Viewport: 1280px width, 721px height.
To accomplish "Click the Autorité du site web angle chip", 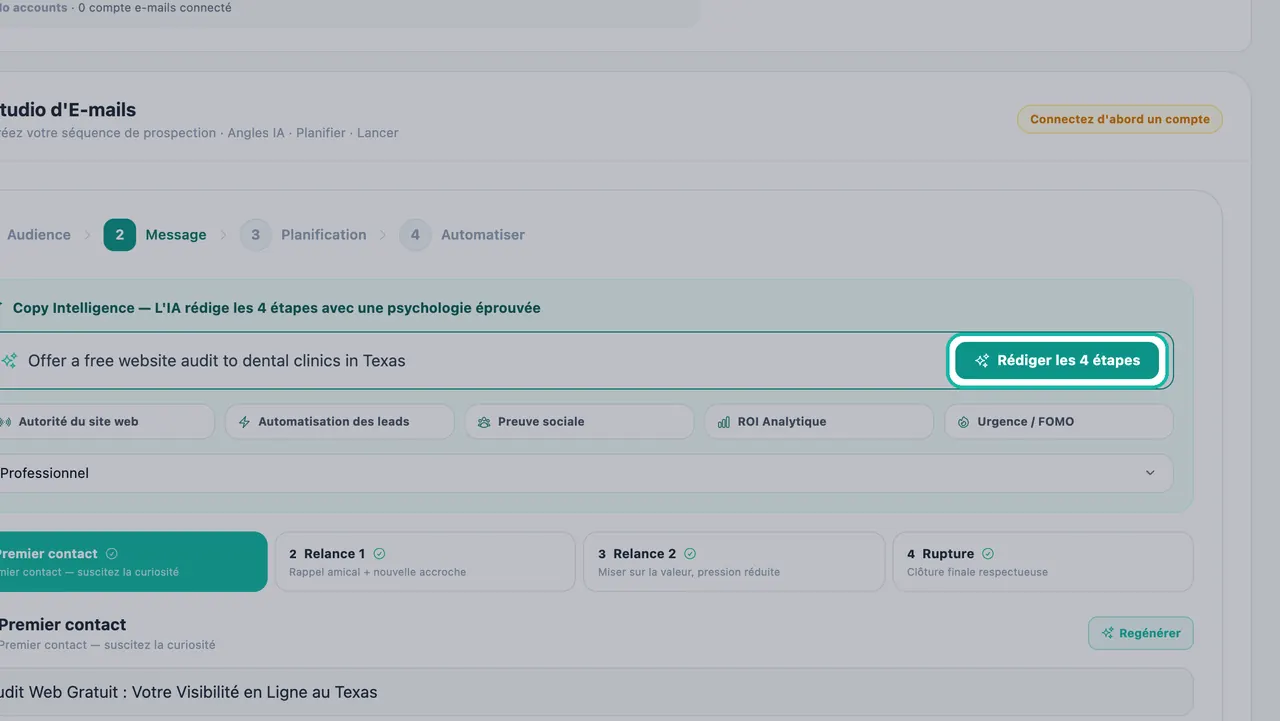I will 100,422.
